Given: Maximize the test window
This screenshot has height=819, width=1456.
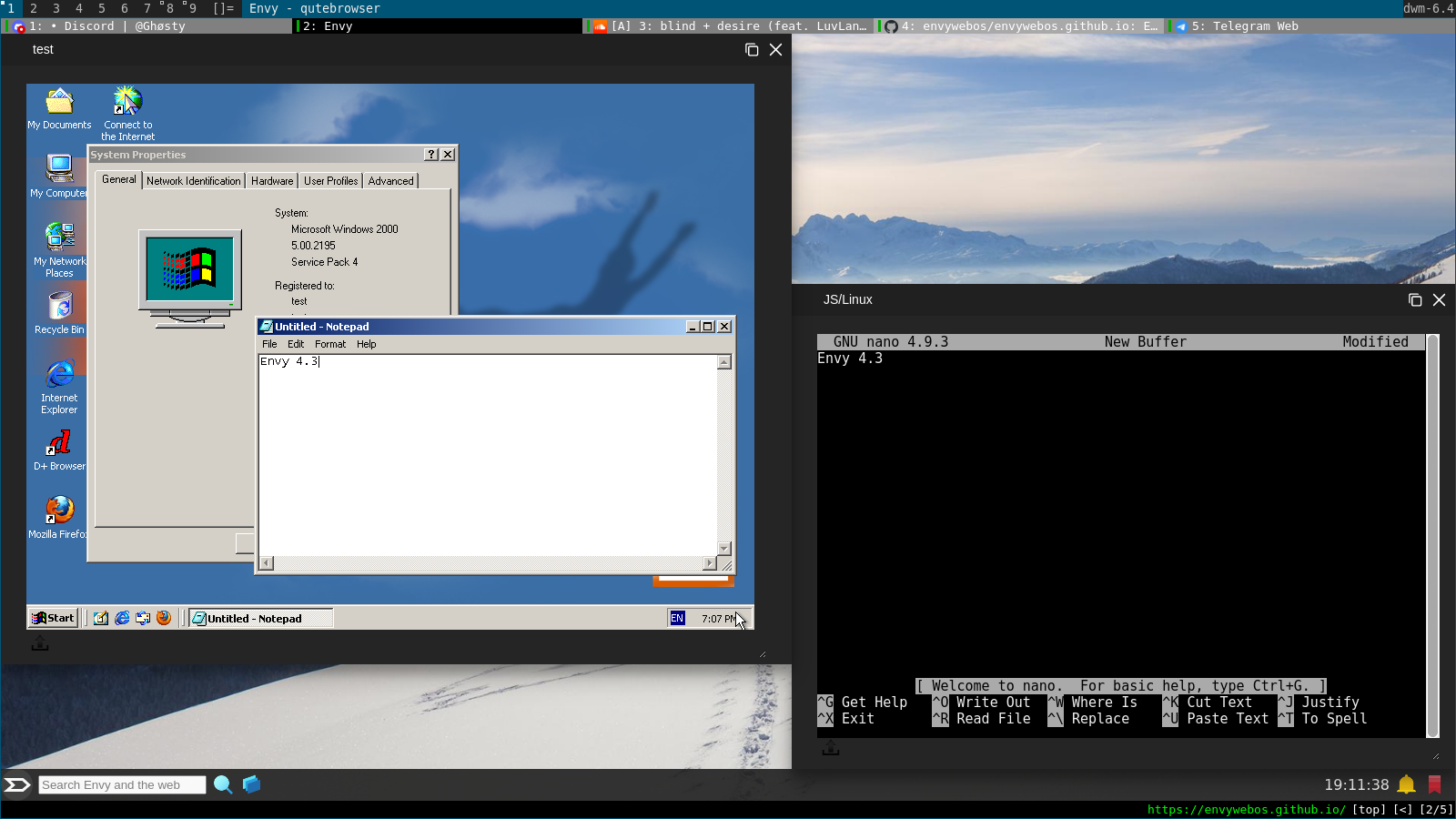Looking at the screenshot, I should 752,49.
